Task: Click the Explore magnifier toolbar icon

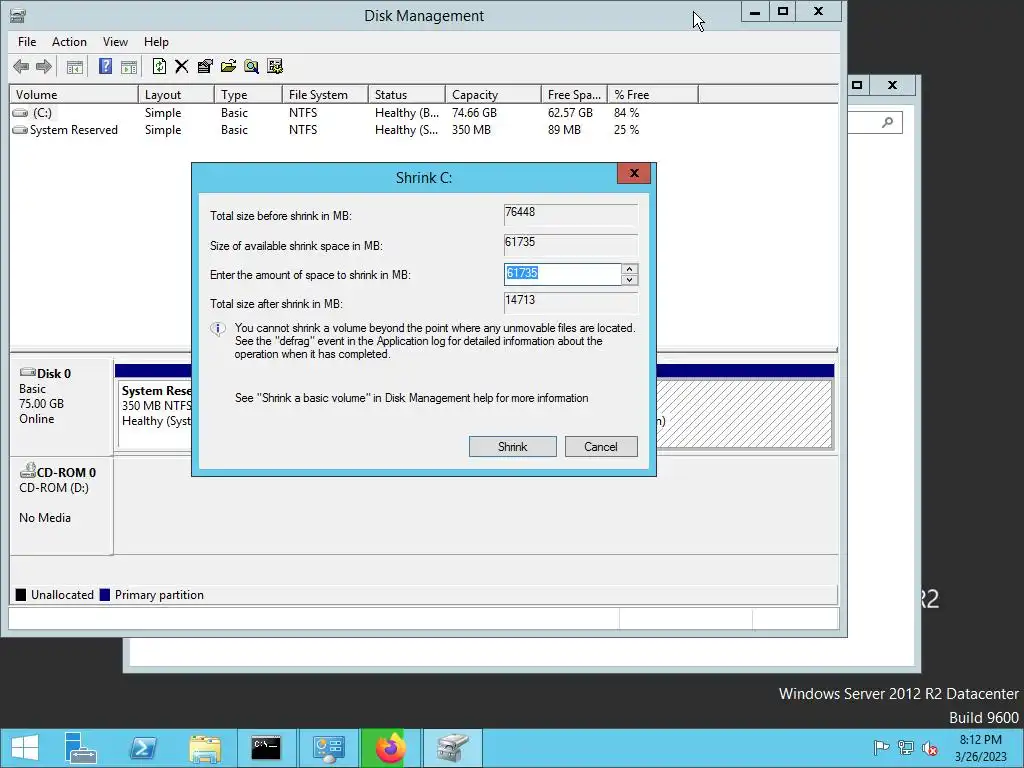Action: 251,66
